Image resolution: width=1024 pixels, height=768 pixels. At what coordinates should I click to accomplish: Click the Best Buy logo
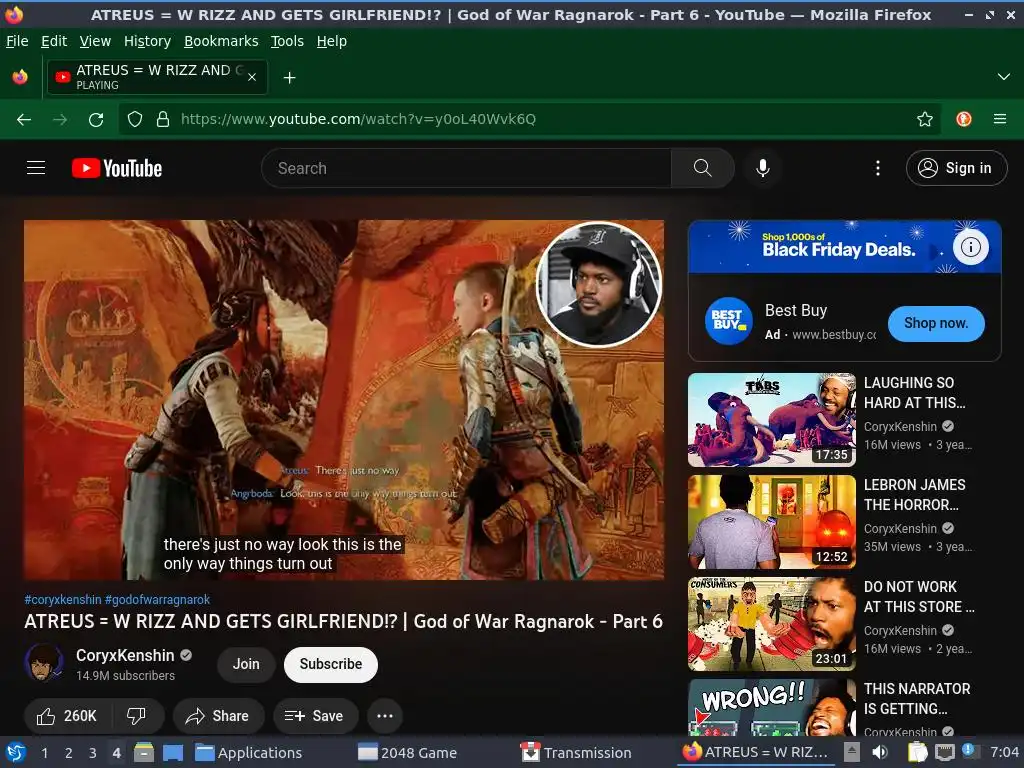point(728,321)
